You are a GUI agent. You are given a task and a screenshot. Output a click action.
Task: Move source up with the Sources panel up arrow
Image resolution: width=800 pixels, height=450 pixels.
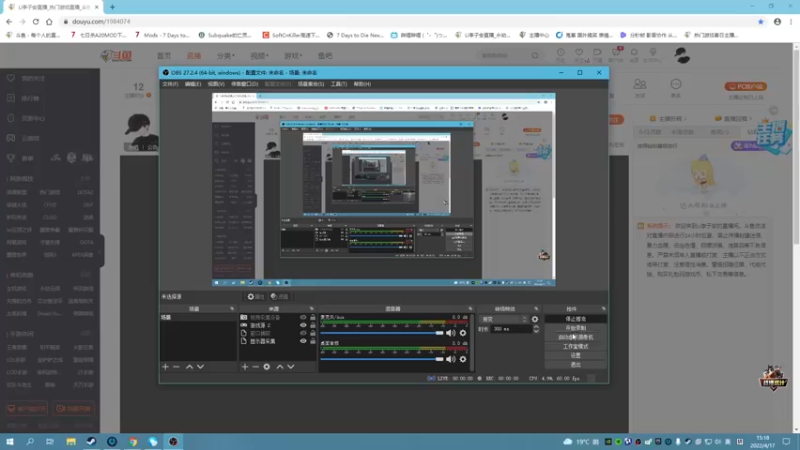280,367
